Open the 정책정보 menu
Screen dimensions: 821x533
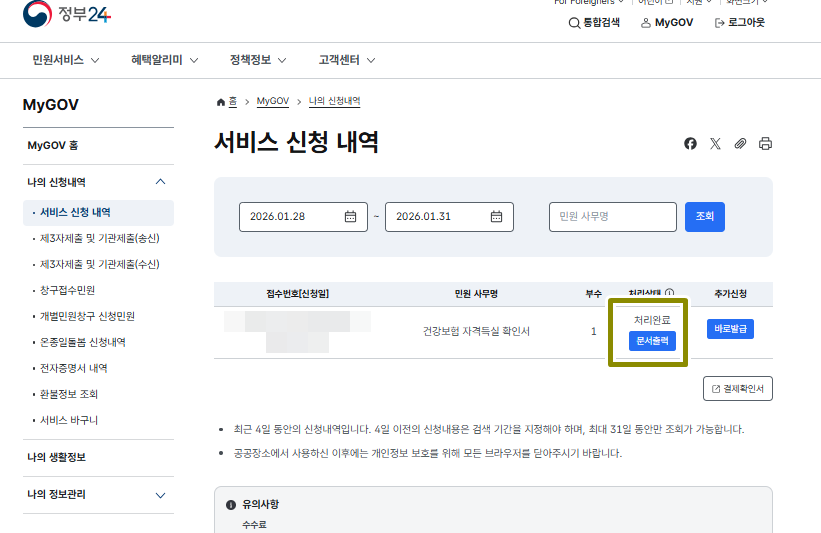coord(258,60)
